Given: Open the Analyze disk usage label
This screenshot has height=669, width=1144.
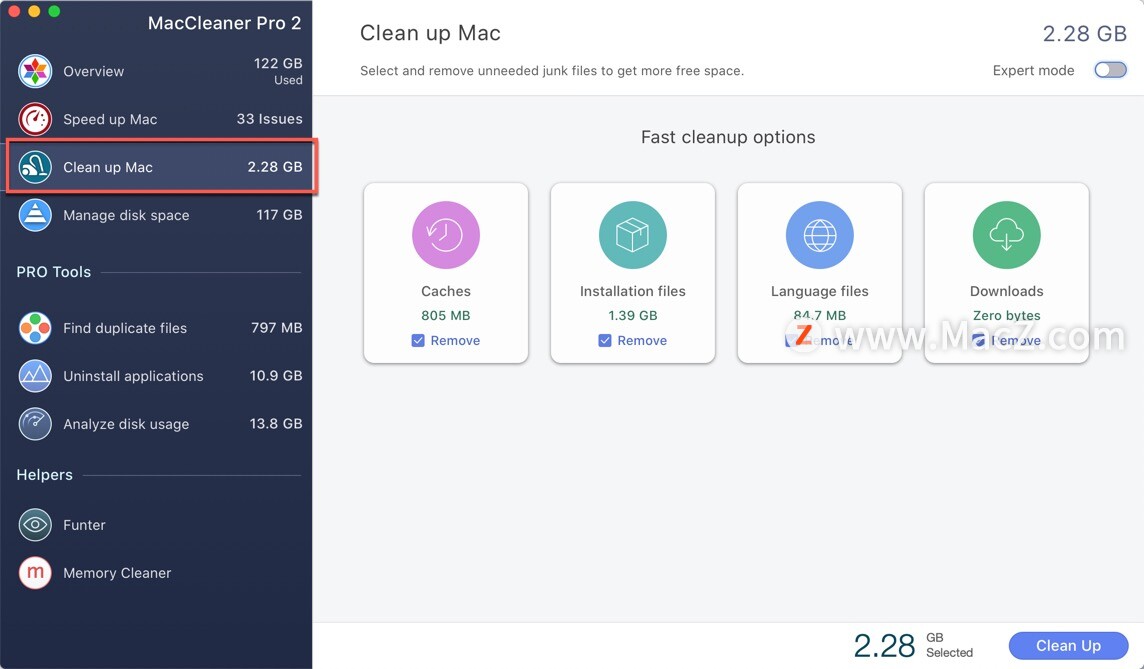Looking at the screenshot, I should (126, 424).
